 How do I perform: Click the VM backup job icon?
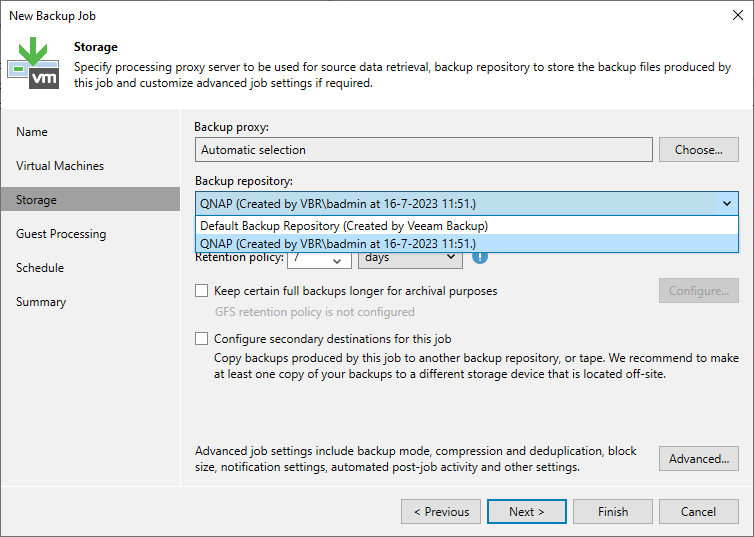33,63
